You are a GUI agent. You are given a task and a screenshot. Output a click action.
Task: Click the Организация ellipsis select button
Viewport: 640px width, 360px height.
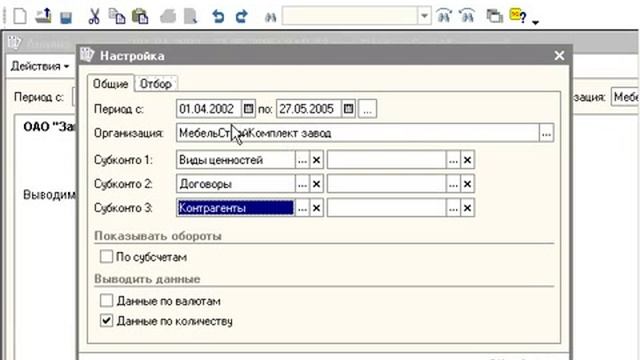tap(546, 133)
